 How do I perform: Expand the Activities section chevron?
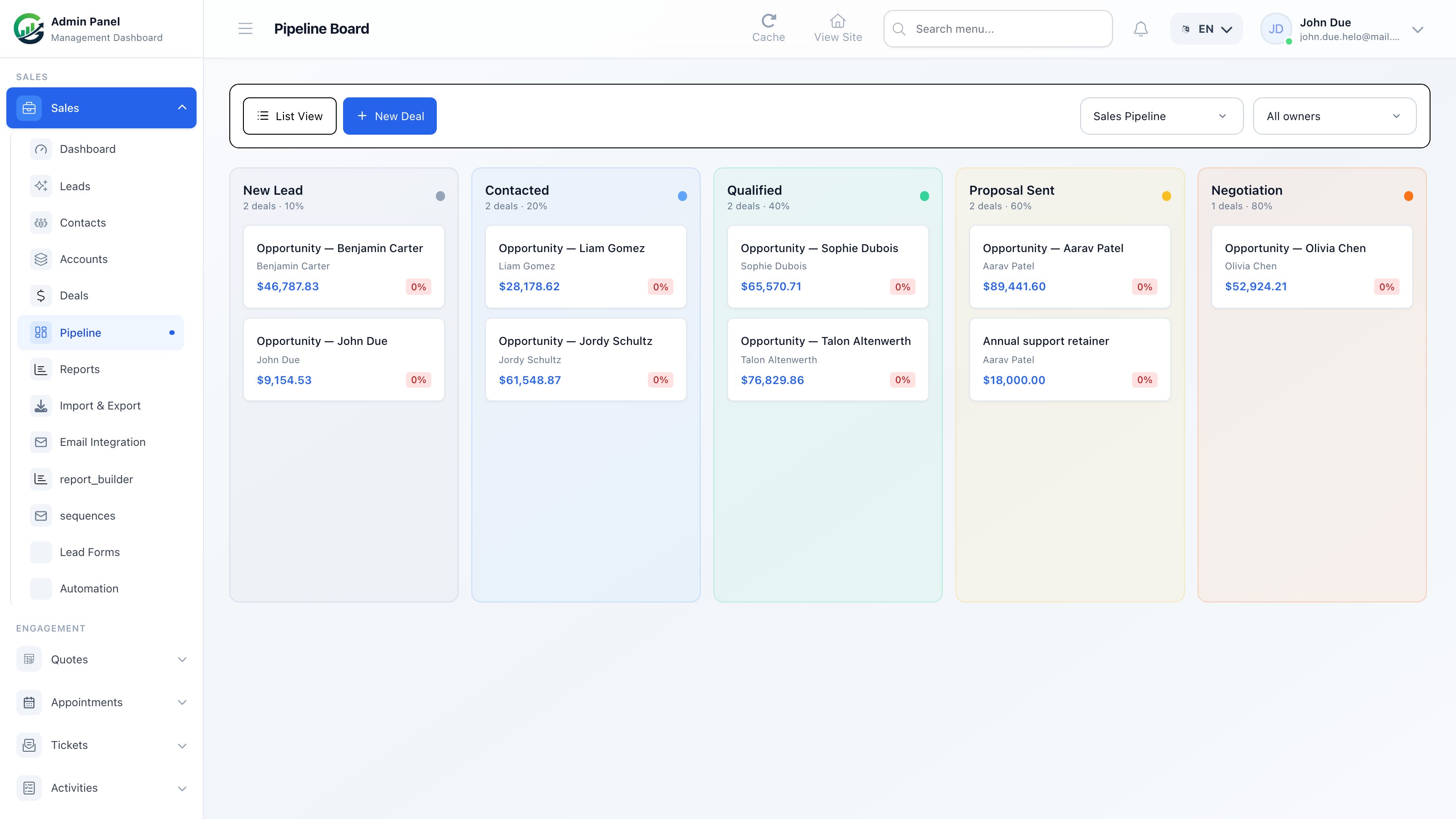[x=182, y=789]
